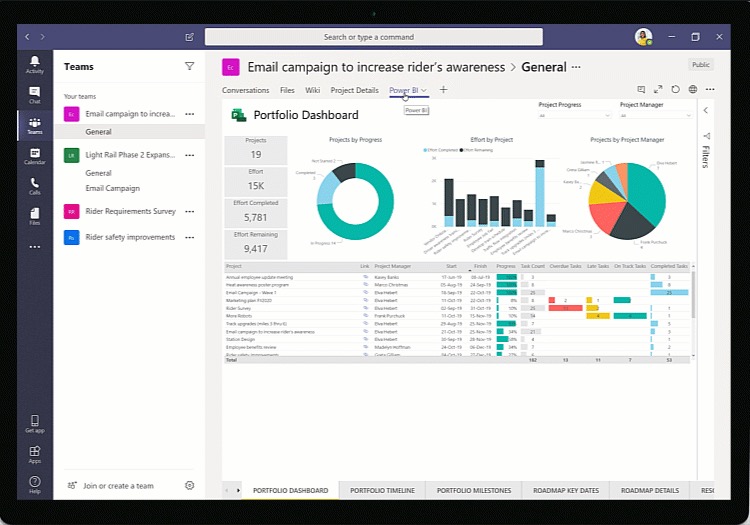This screenshot has height=525, width=750.
Task: Click the search or type a command box
Action: pos(374,37)
